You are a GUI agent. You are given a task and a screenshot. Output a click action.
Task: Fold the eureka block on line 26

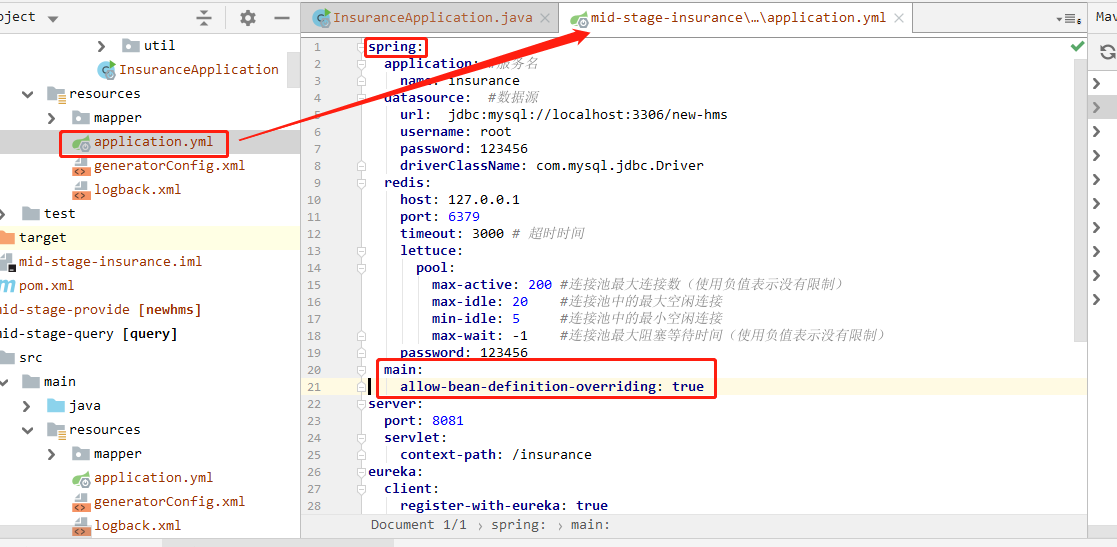point(361,472)
